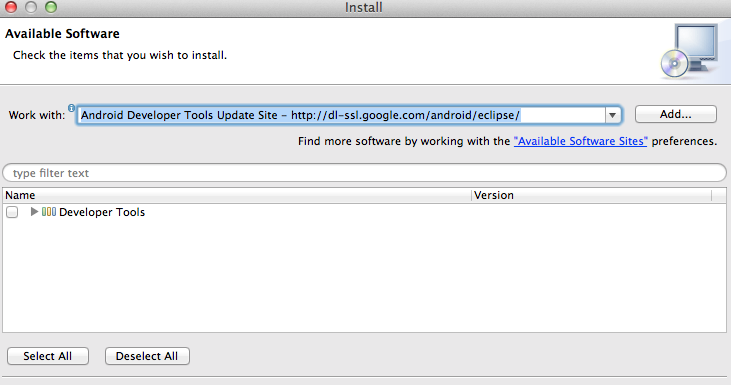Click the install wizard computer and CD icon

coord(690,51)
